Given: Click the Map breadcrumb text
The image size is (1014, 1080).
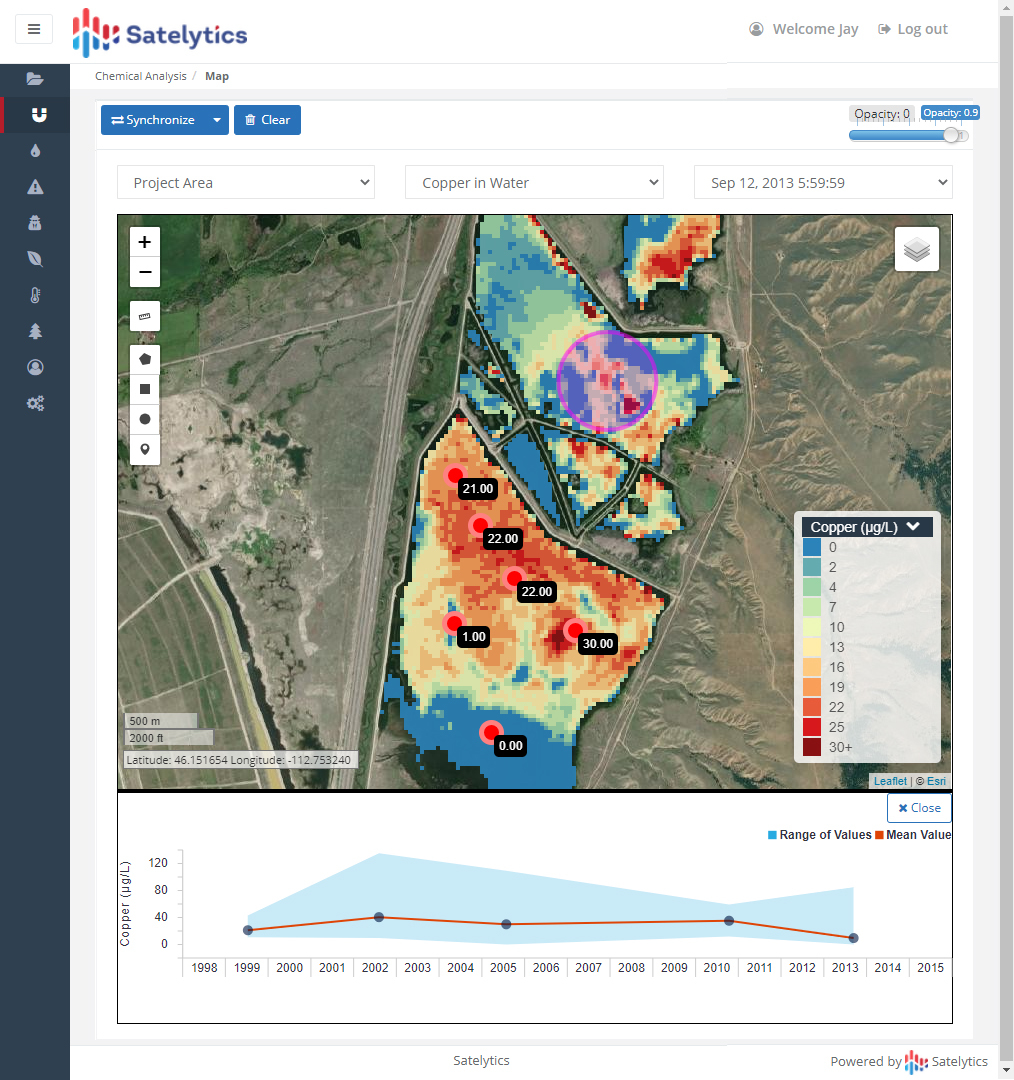Looking at the screenshot, I should [217, 76].
